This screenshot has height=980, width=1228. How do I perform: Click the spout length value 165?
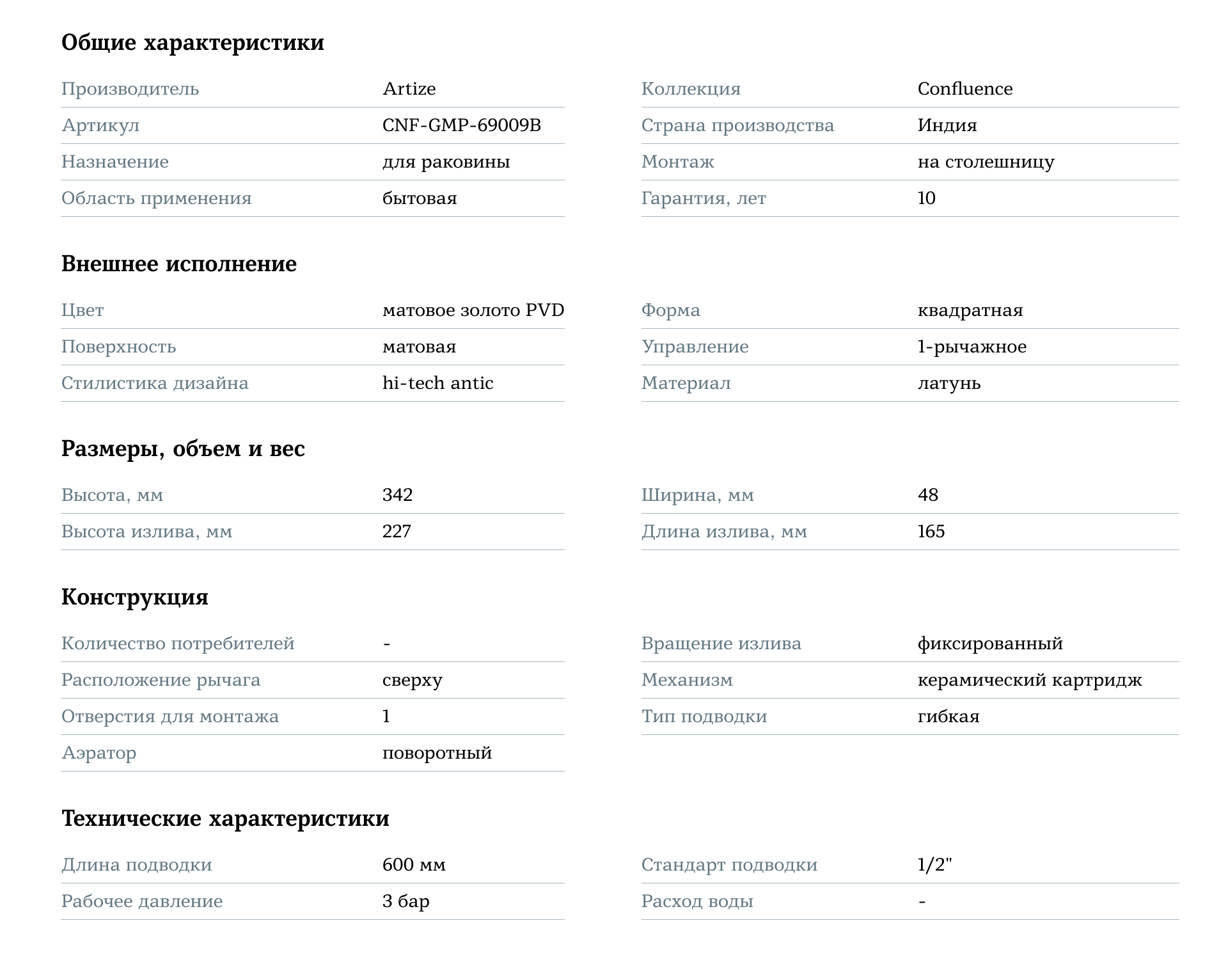931,532
